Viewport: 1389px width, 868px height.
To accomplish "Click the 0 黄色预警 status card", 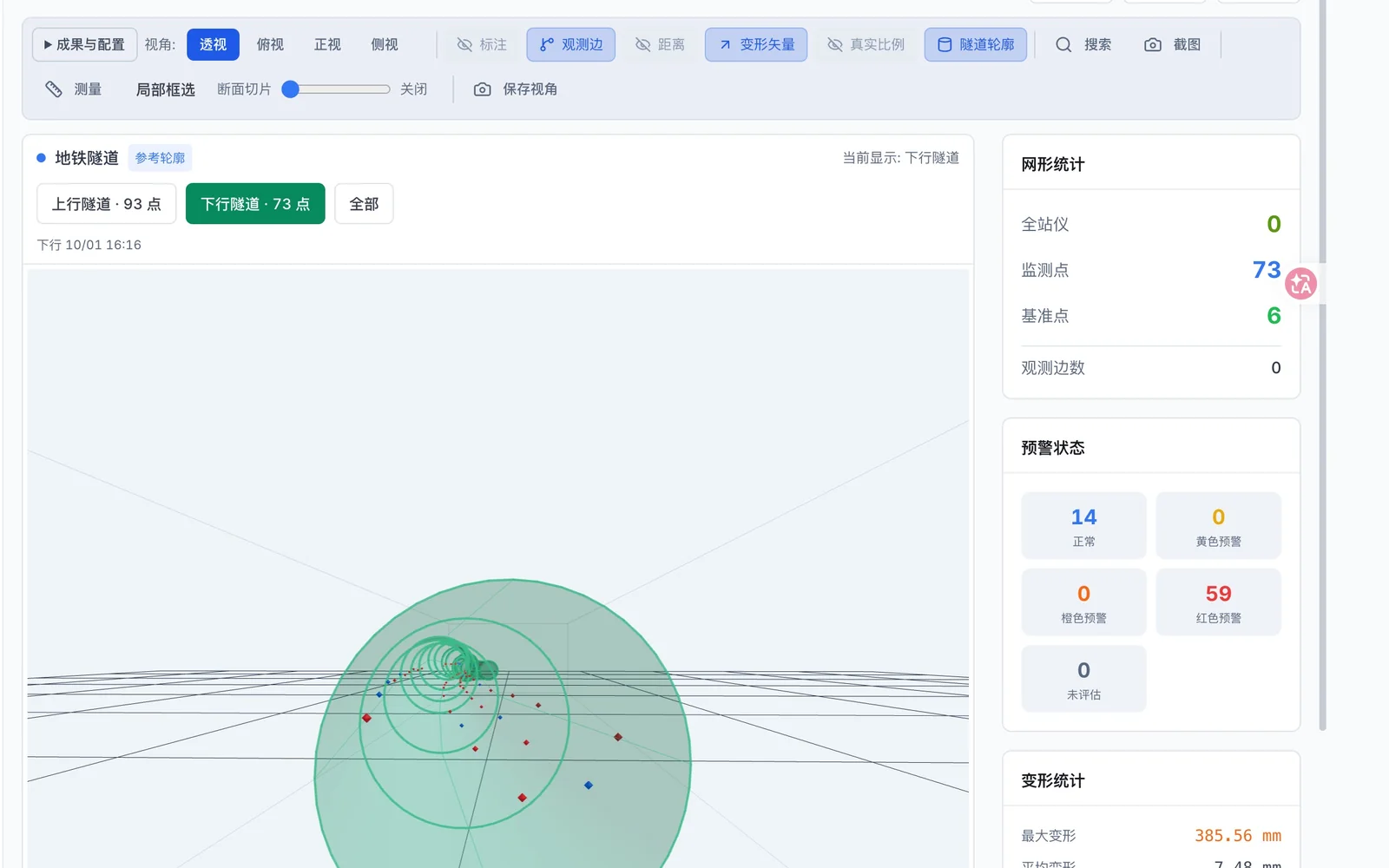I will click(x=1218, y=526).
